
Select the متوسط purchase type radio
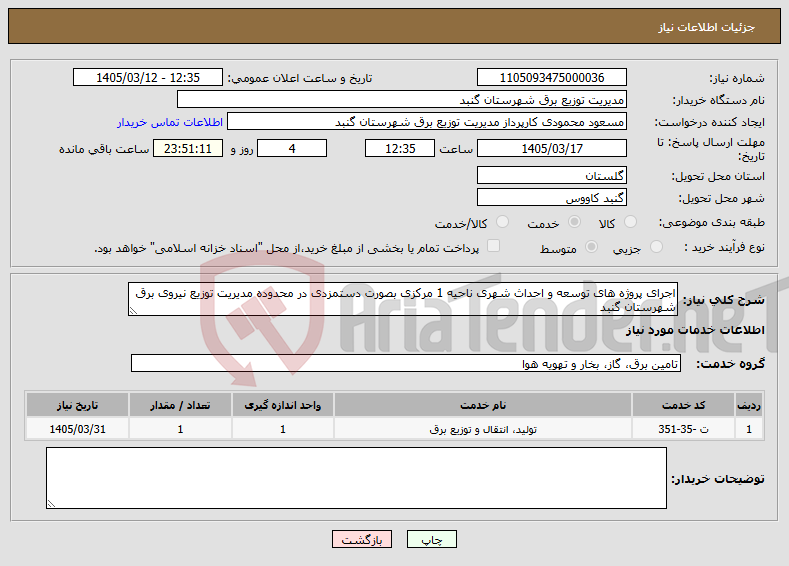[x=592, y=247]
